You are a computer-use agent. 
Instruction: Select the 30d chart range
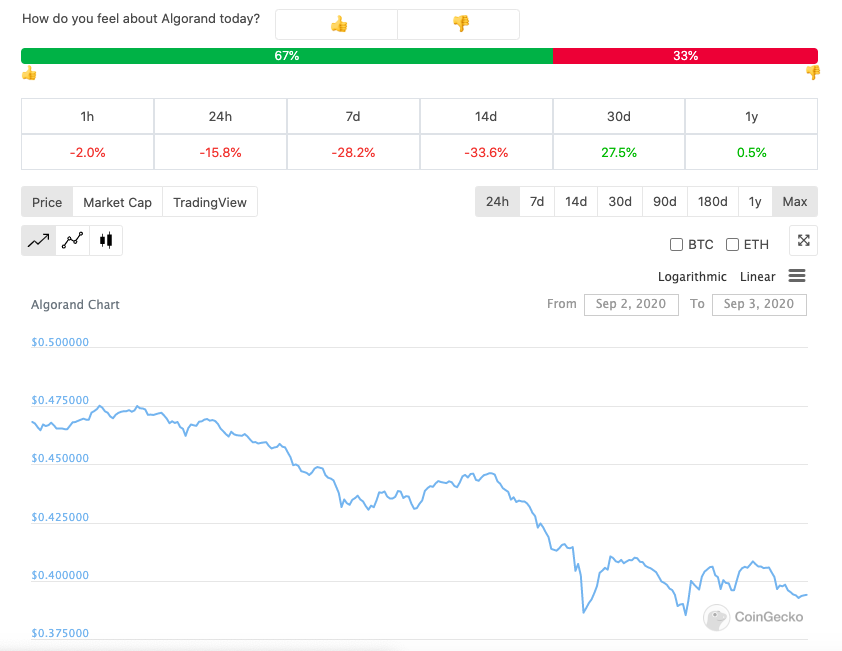click(620, 201)
